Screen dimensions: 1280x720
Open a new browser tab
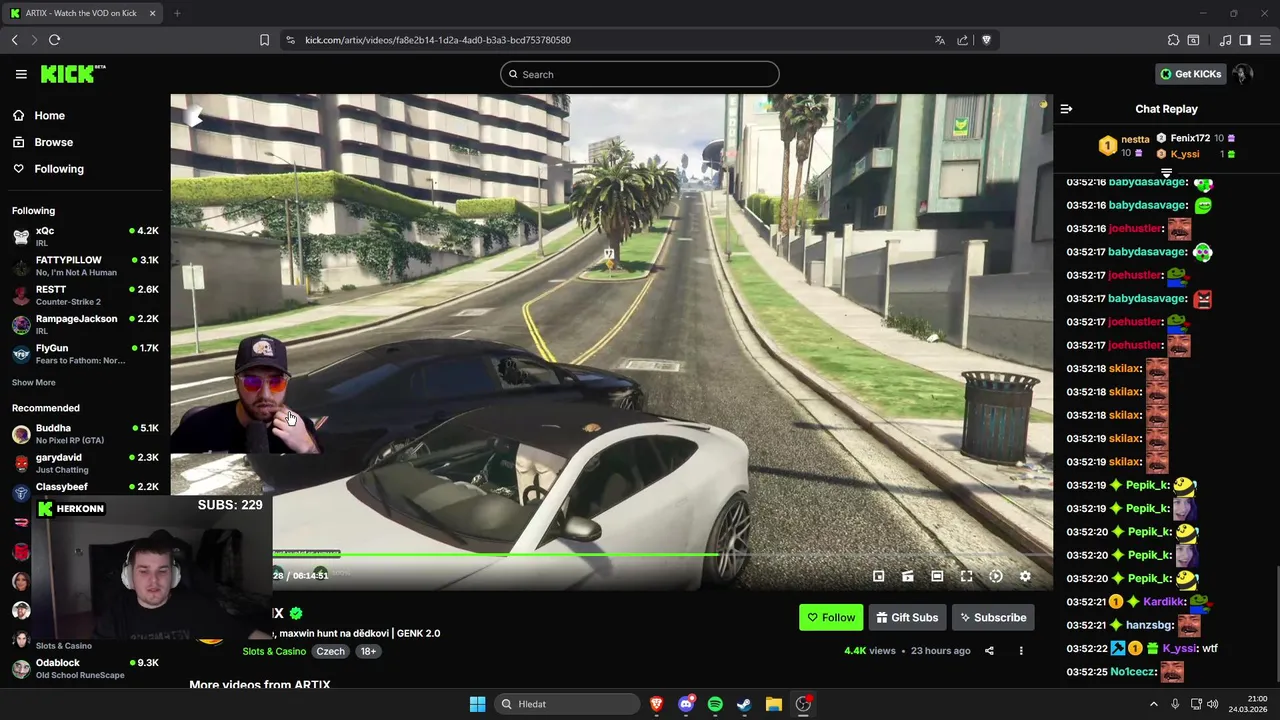pyautogui.click(x=177, y=13)
